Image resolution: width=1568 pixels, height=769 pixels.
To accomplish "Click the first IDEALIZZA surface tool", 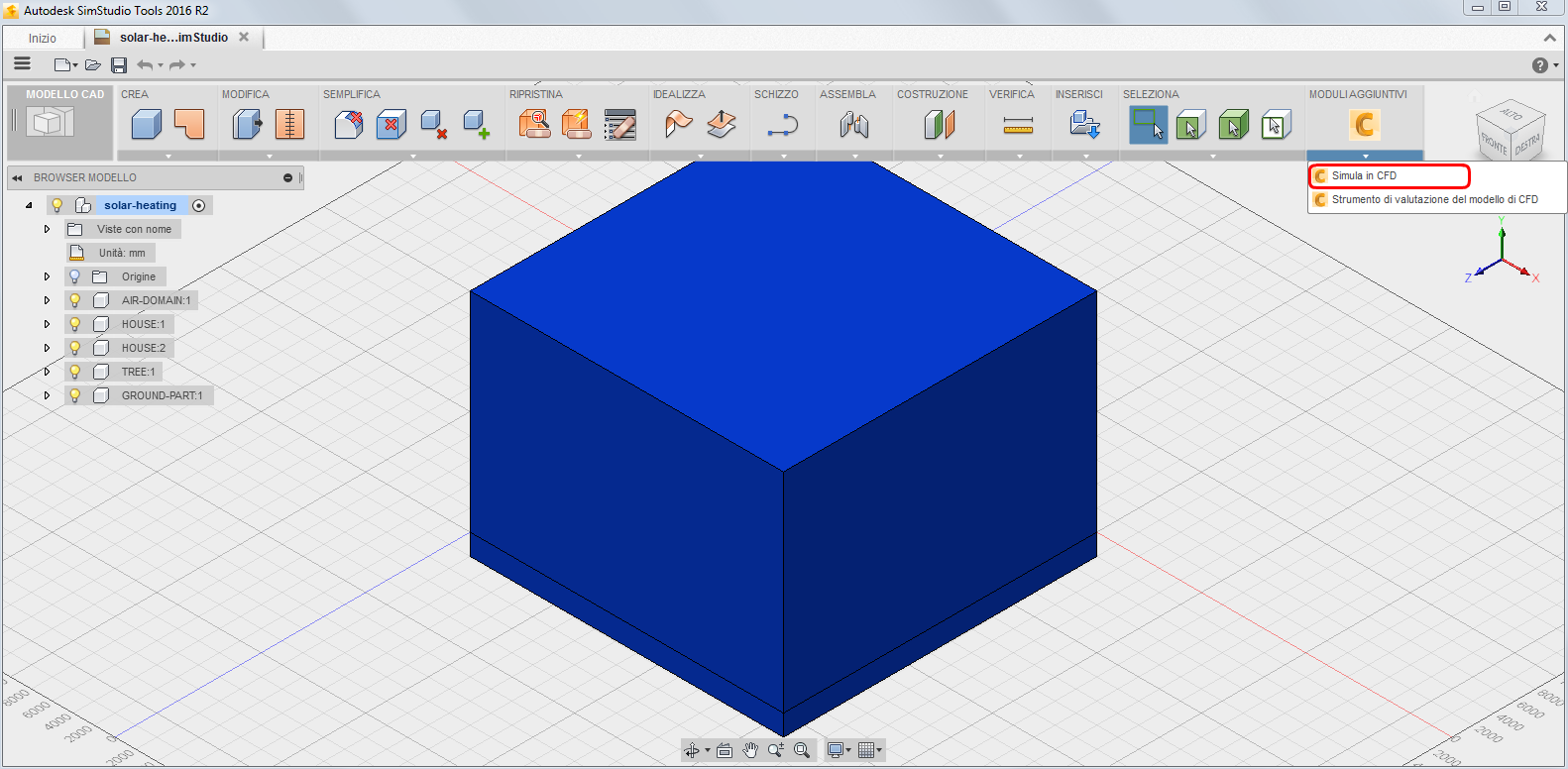I will pyautogui.click(x=679, y=125).
